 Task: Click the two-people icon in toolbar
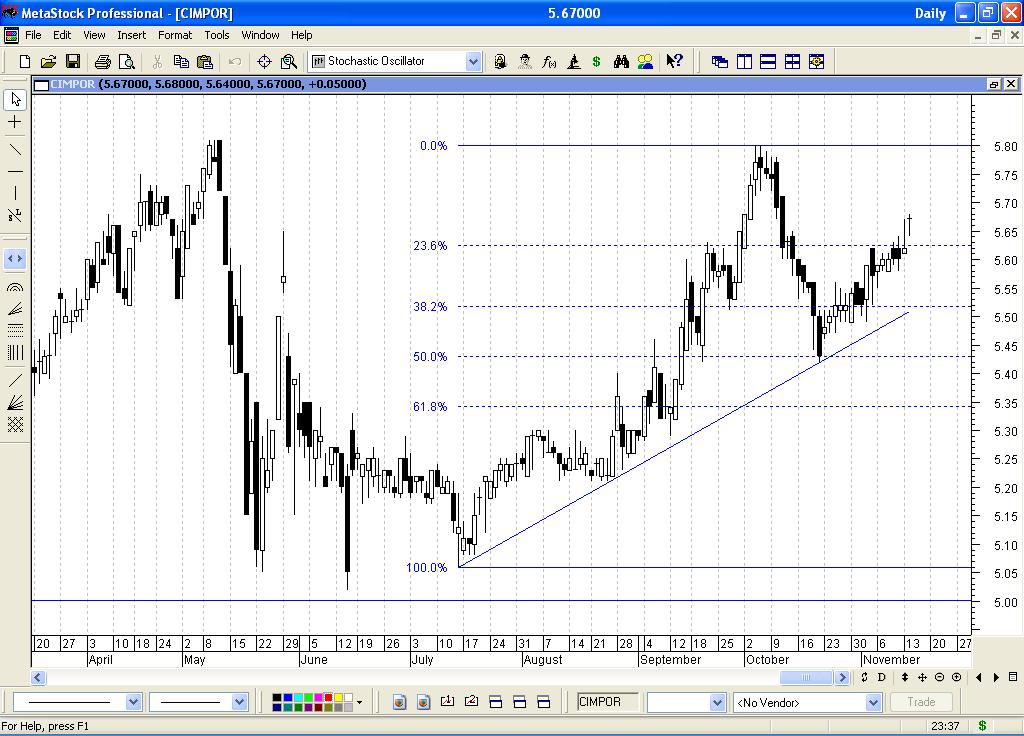[x=645, y=61]
